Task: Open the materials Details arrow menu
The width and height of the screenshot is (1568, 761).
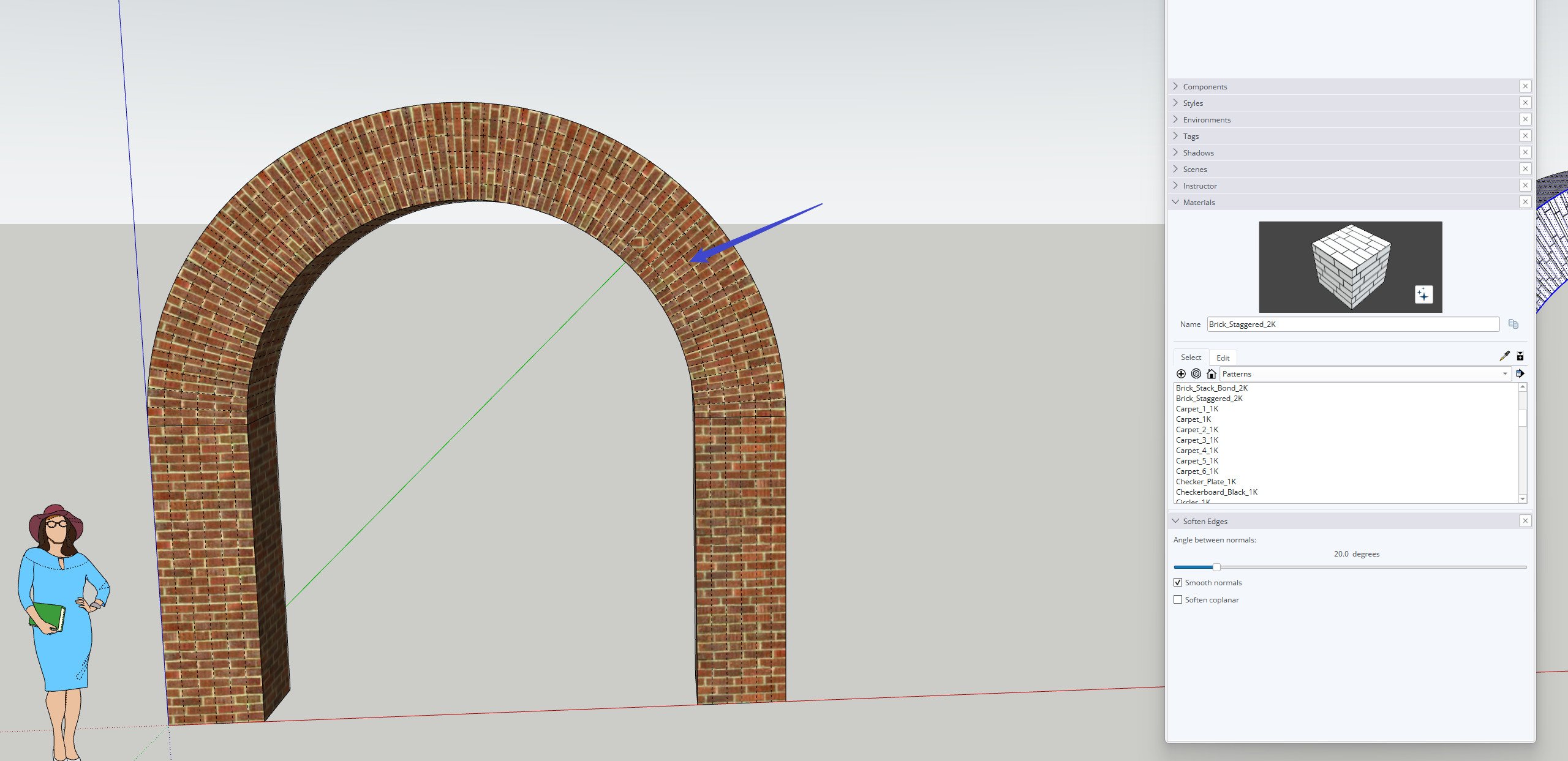Action: coord(1520,374)
